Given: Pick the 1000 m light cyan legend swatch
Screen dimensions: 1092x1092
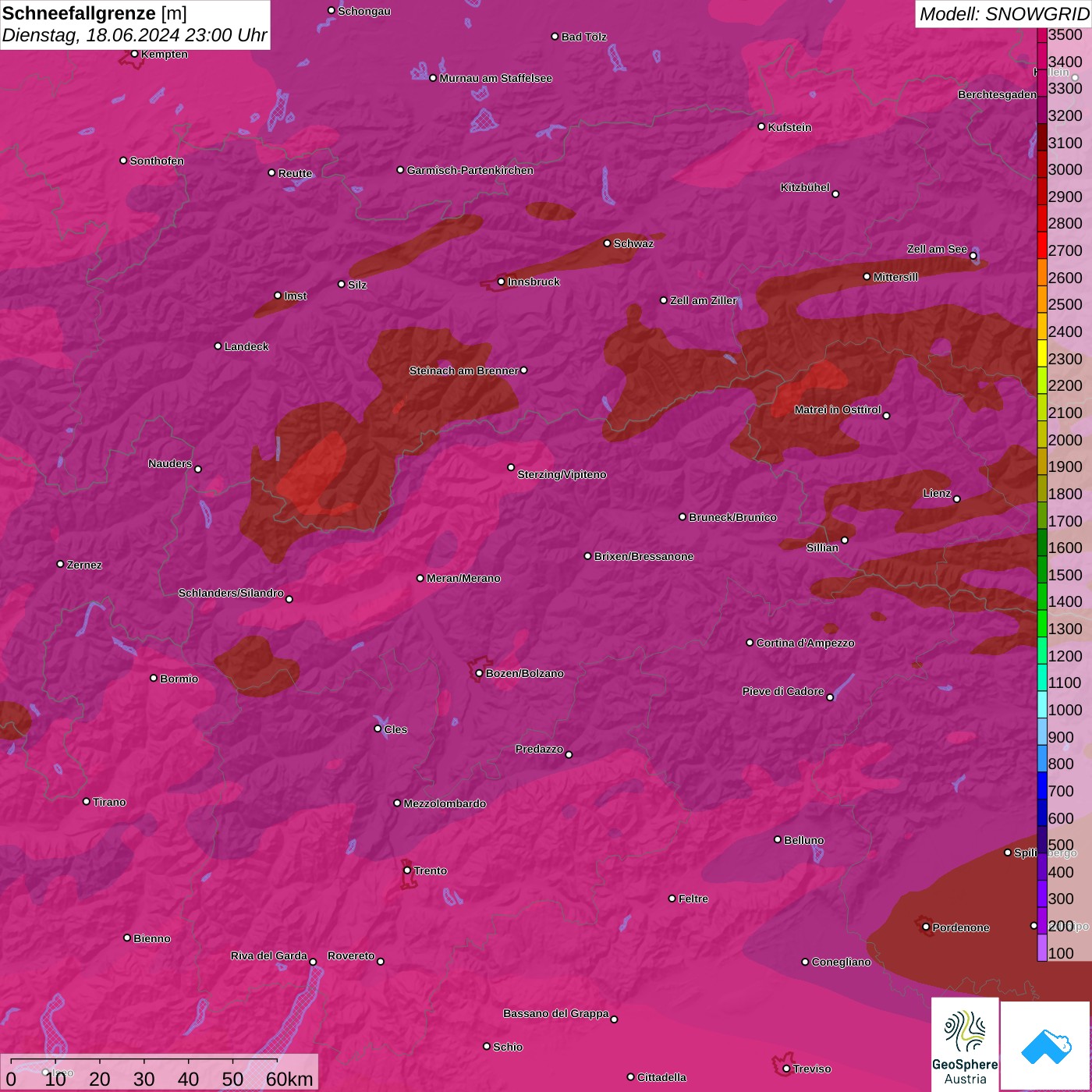Looking at the screenshot, I should coord(1042,704).
